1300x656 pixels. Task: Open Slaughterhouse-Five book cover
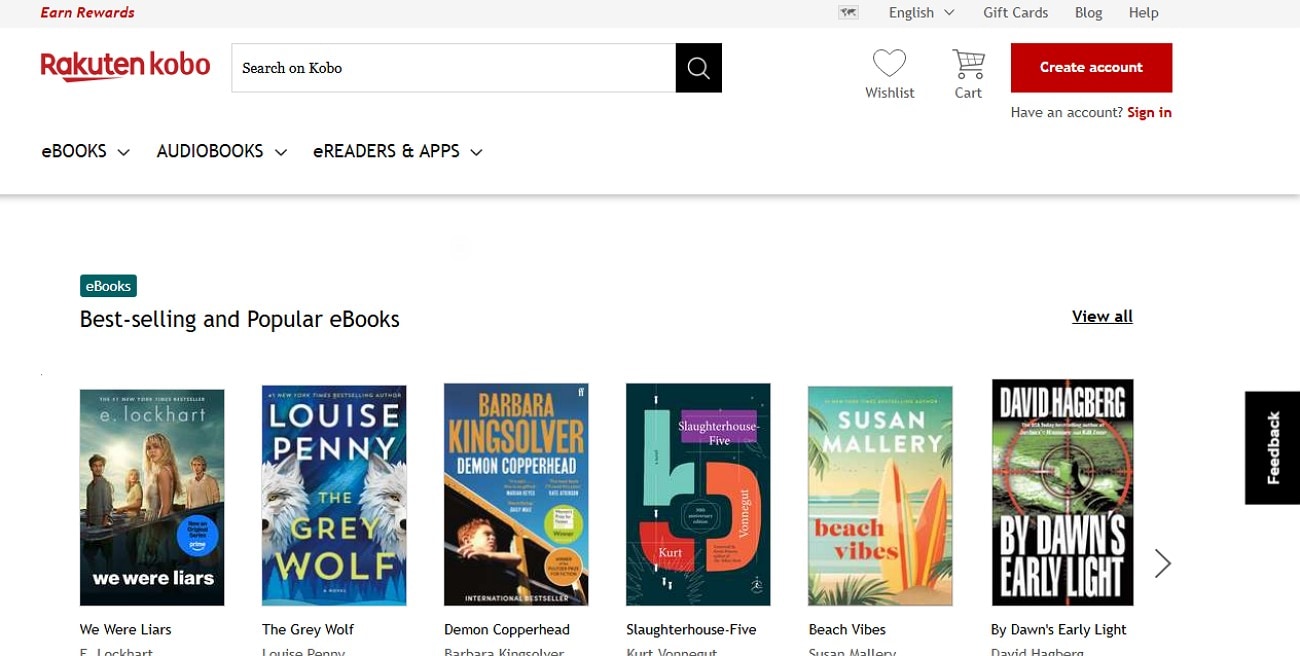tap(698, 494)
